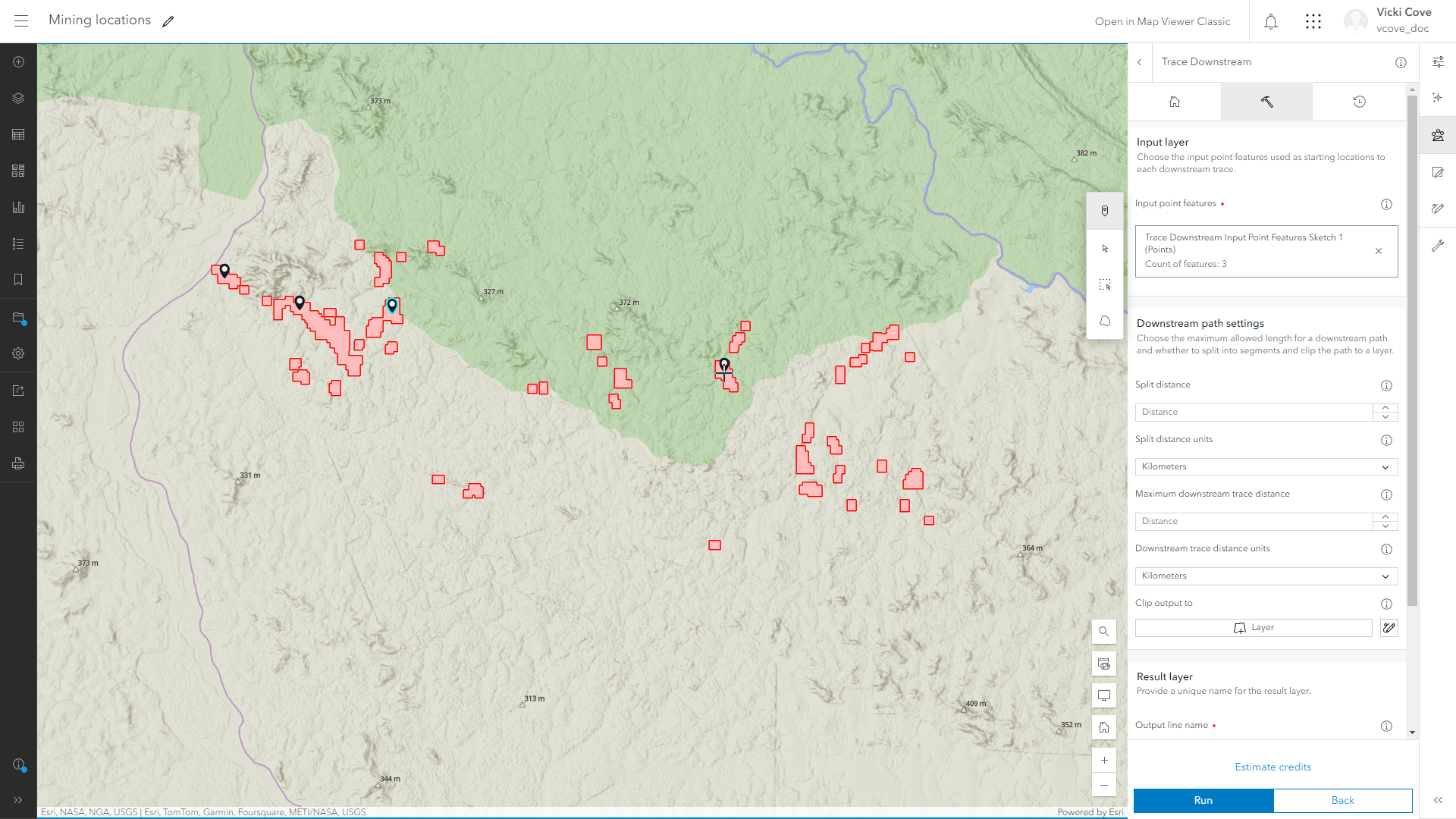The height and width of the screenshot is (819, 1456).
Task: Zoom in with the plus button
Action: click(x=1104, y=761)
